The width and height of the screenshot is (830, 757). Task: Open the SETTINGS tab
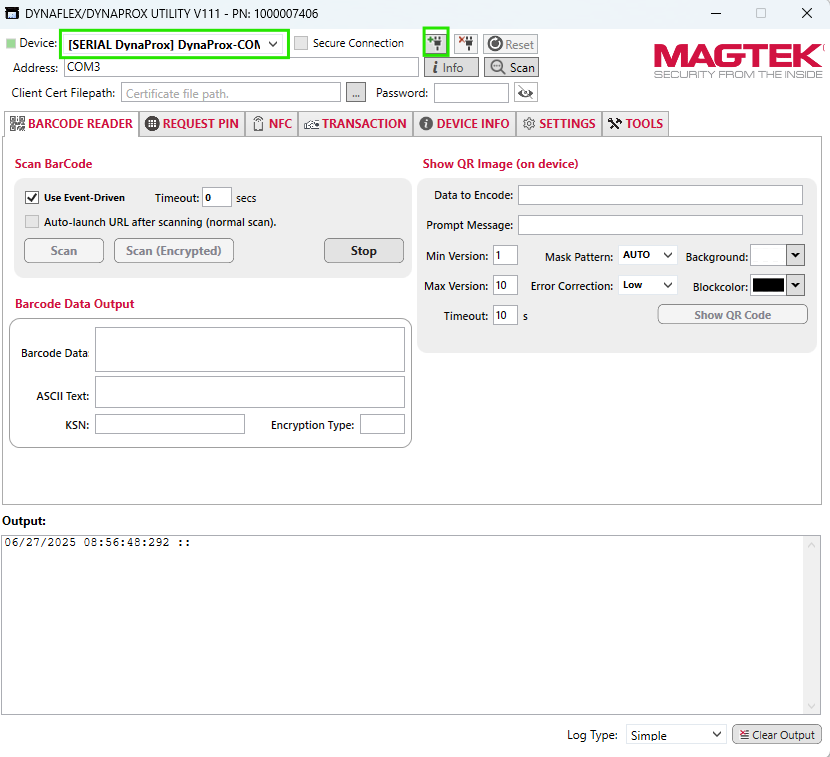coord(559,124)
